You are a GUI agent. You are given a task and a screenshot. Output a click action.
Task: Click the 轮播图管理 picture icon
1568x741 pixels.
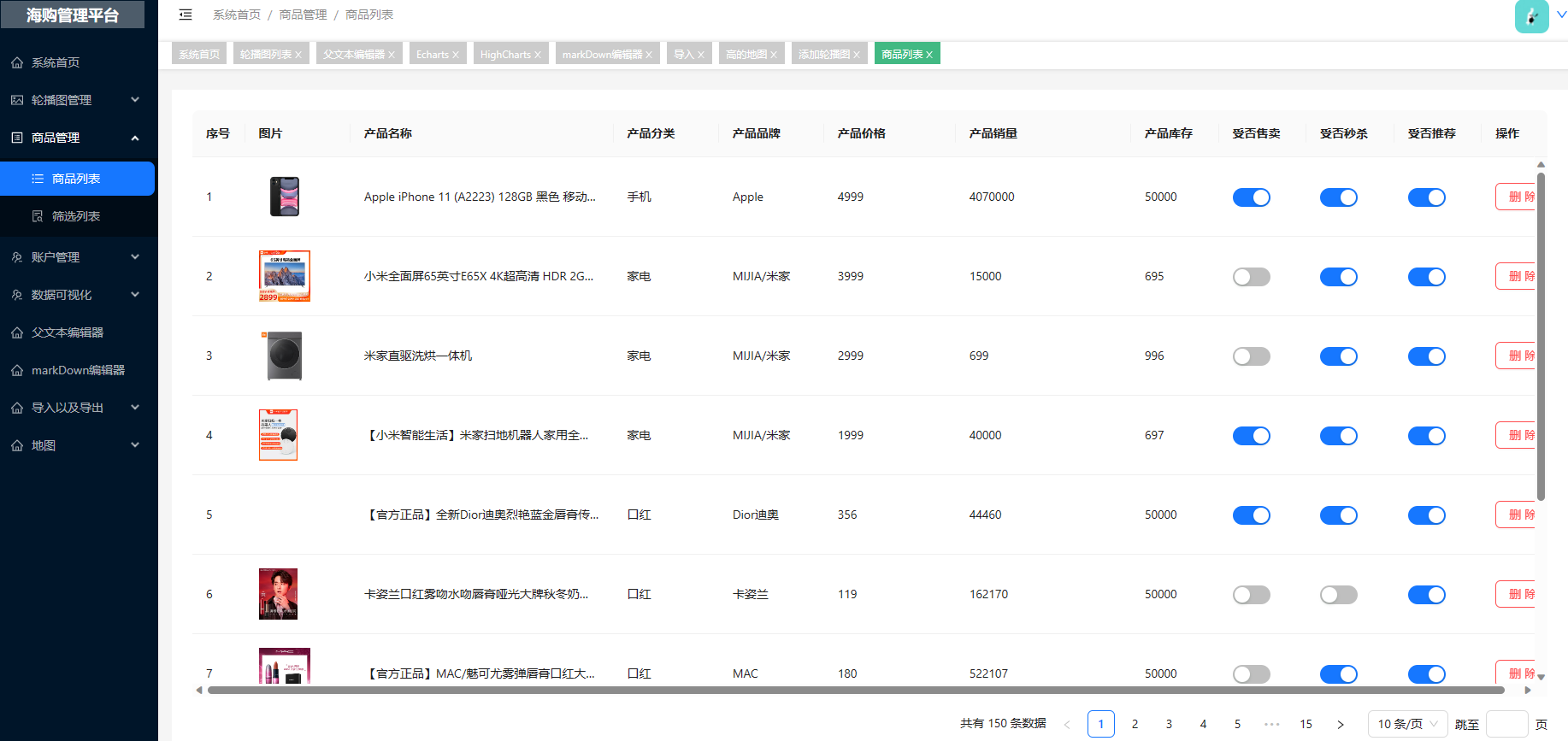17,100
